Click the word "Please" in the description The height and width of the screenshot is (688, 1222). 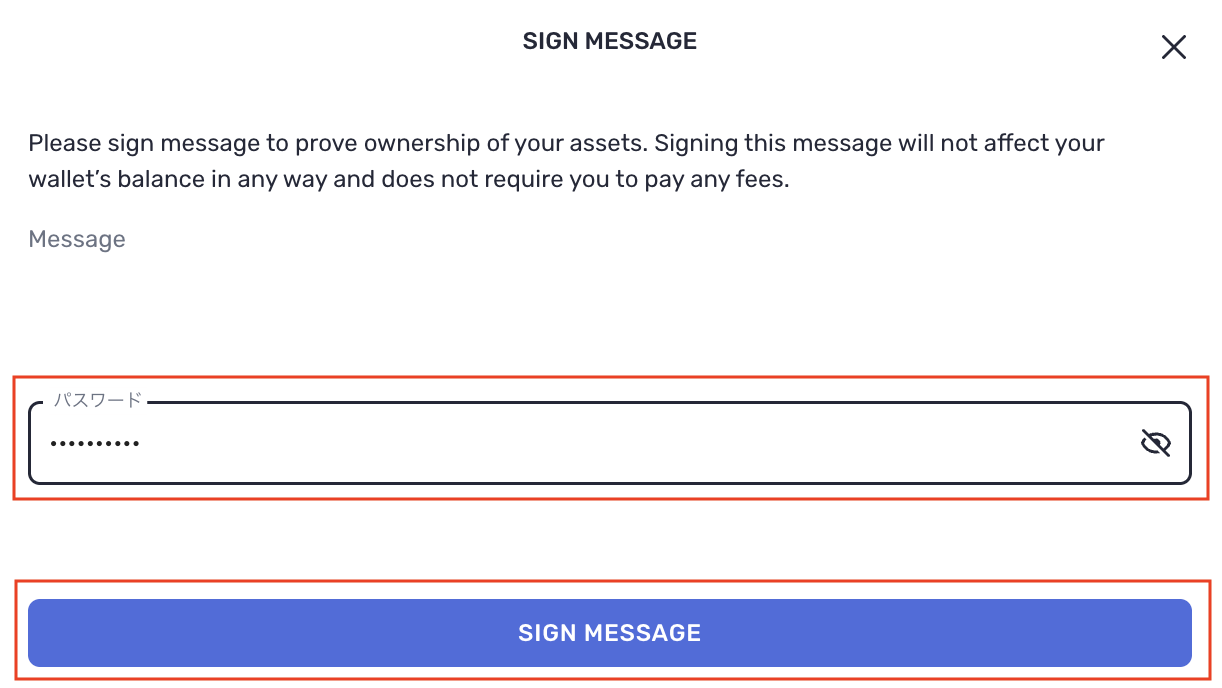click(64, 143)
